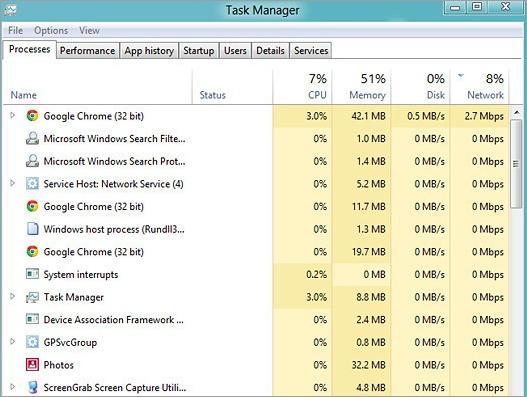
Task: Click the sort arrow above the Network column
Action: point(461,76)
